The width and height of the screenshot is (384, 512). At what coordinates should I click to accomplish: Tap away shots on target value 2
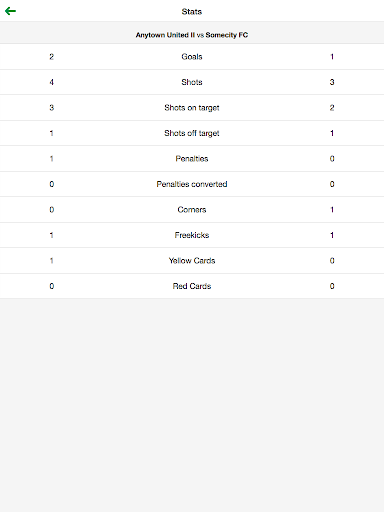[332, 108]
